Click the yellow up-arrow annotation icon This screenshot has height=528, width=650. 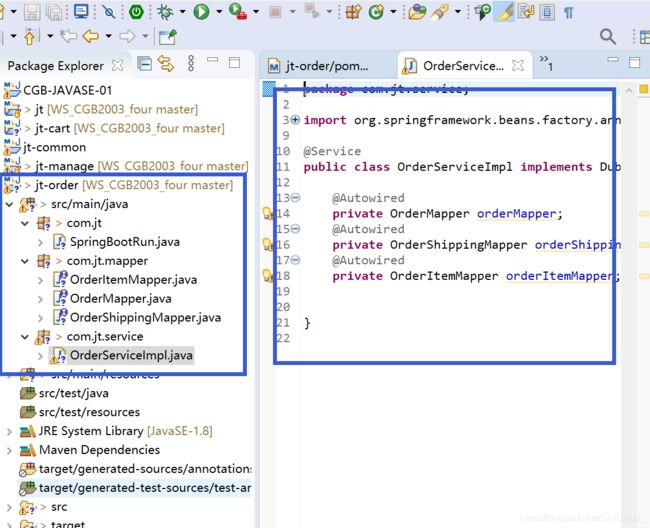[30, 36]
